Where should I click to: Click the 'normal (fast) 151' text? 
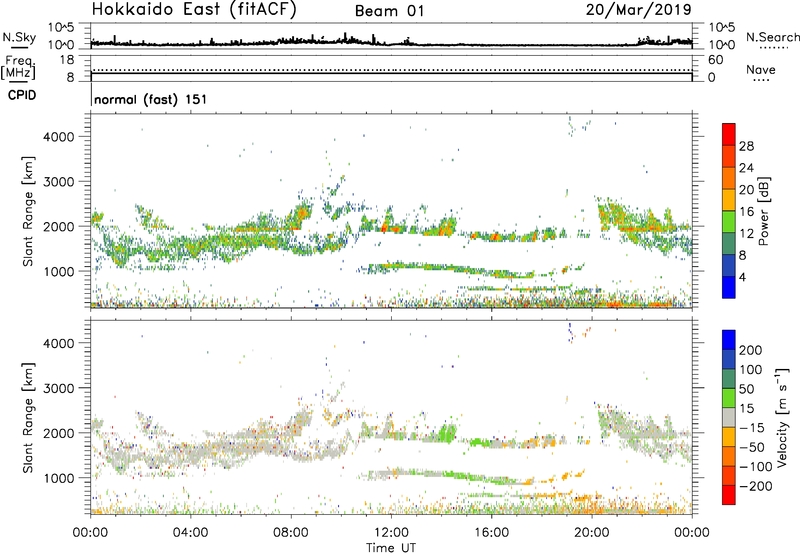pyautogui.click(x=151, y=99)
